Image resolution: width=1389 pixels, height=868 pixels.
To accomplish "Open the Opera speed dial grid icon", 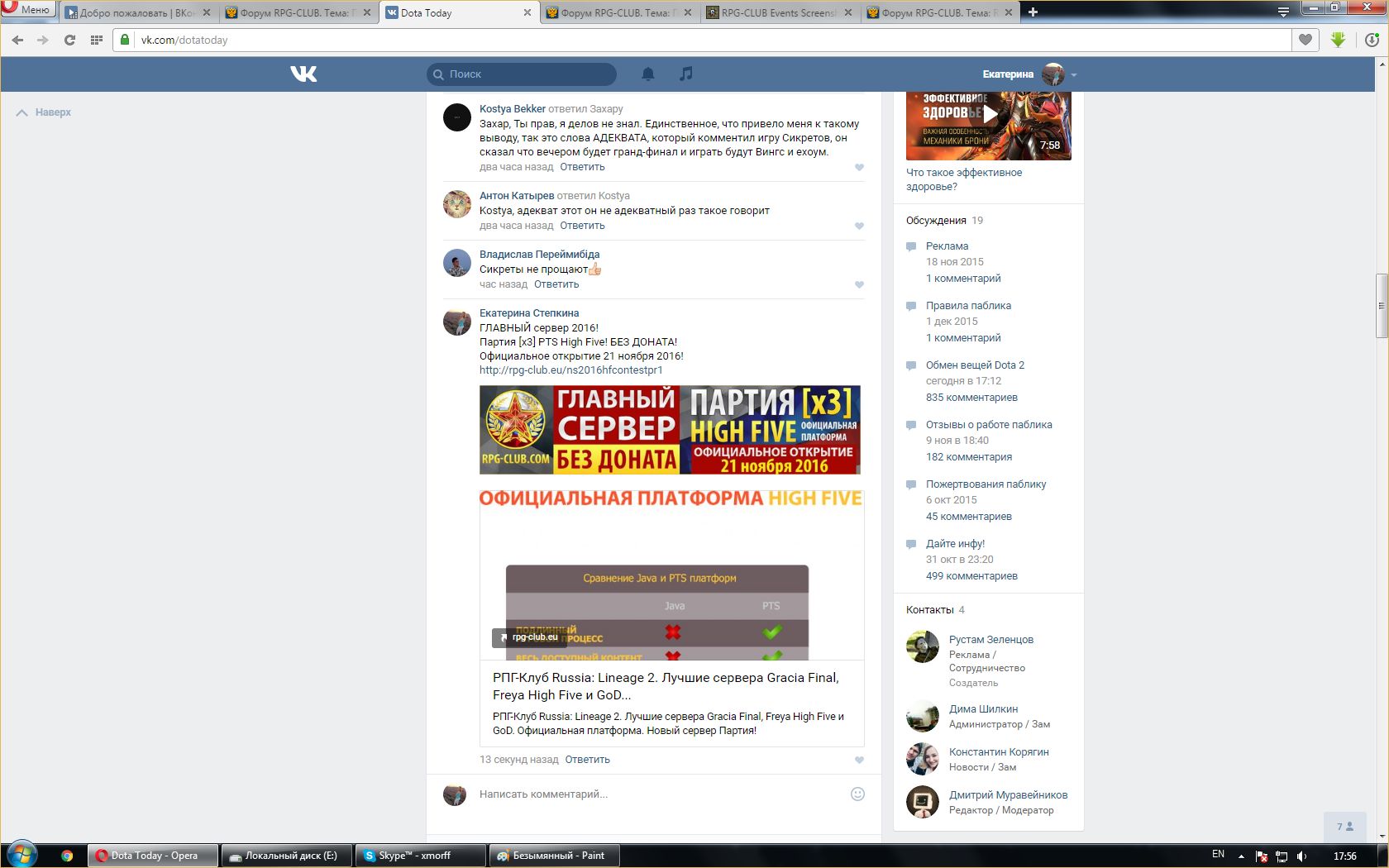I will (97, 40).
